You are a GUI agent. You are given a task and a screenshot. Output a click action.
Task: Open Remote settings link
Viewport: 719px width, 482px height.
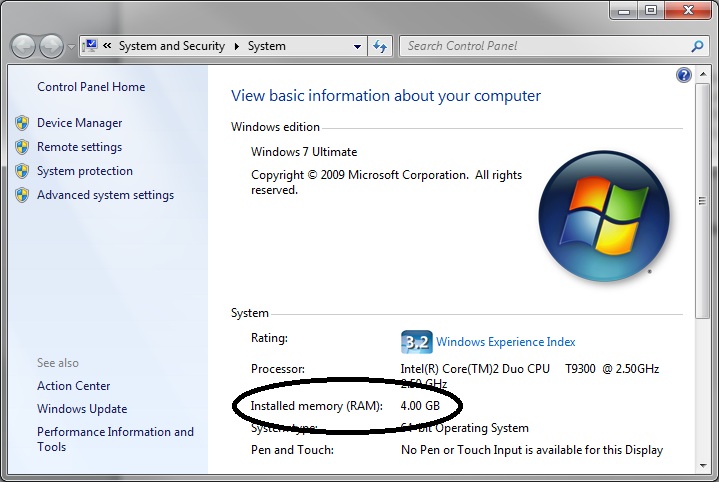click(x=79, y=147)
